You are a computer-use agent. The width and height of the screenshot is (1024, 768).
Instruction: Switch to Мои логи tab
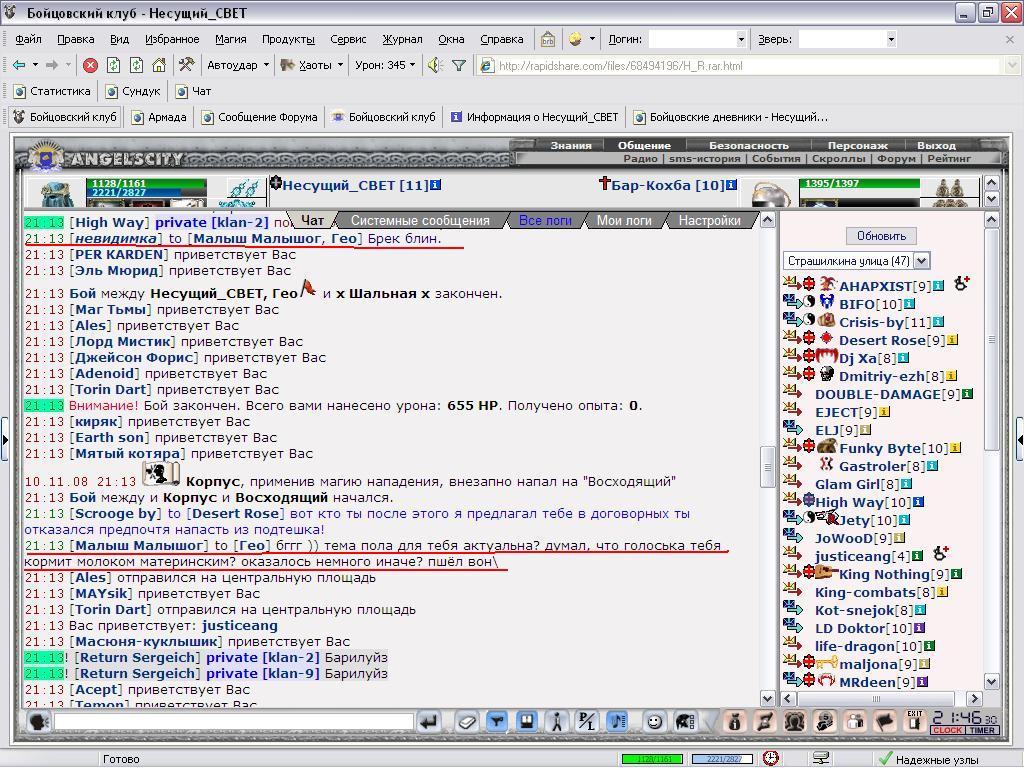624,221
